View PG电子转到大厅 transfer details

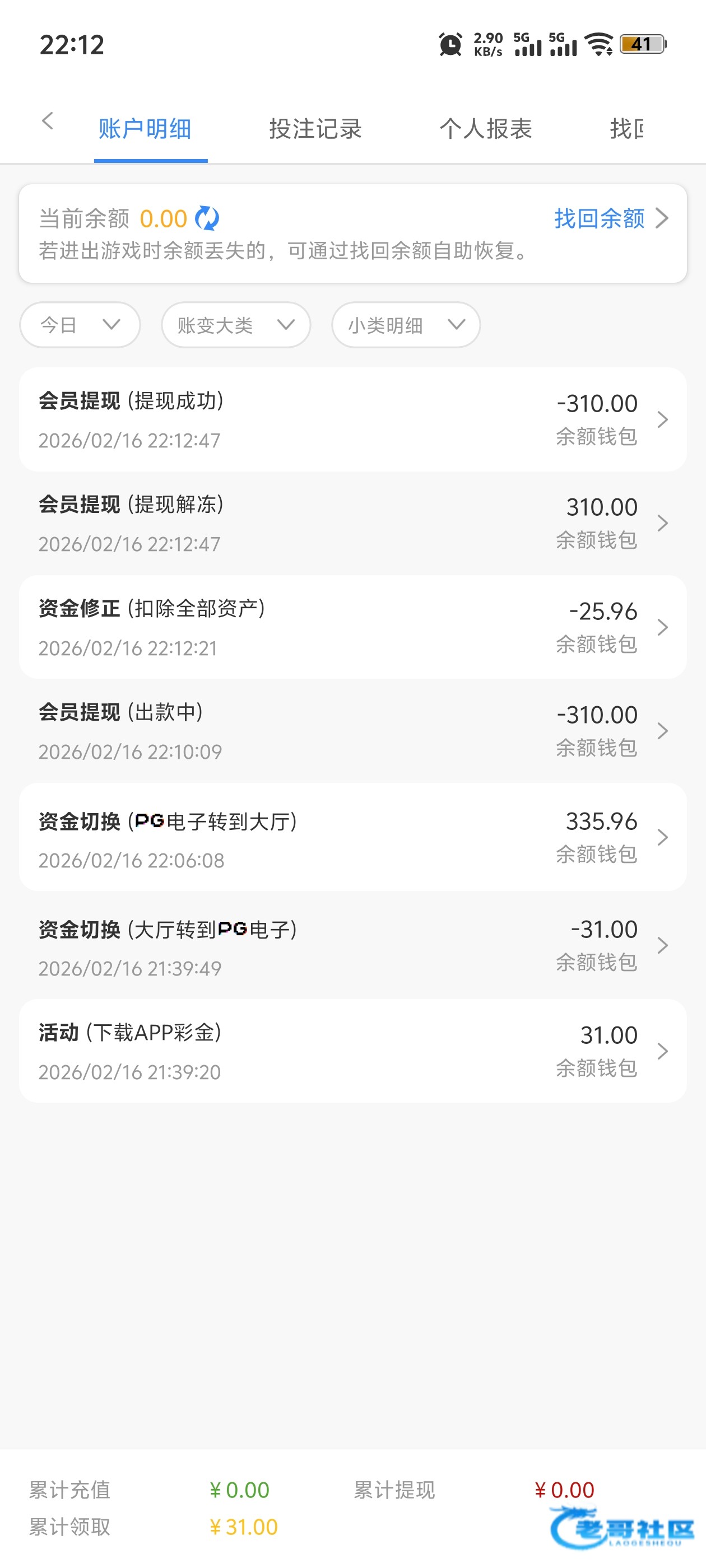click(x=352, y=838)
